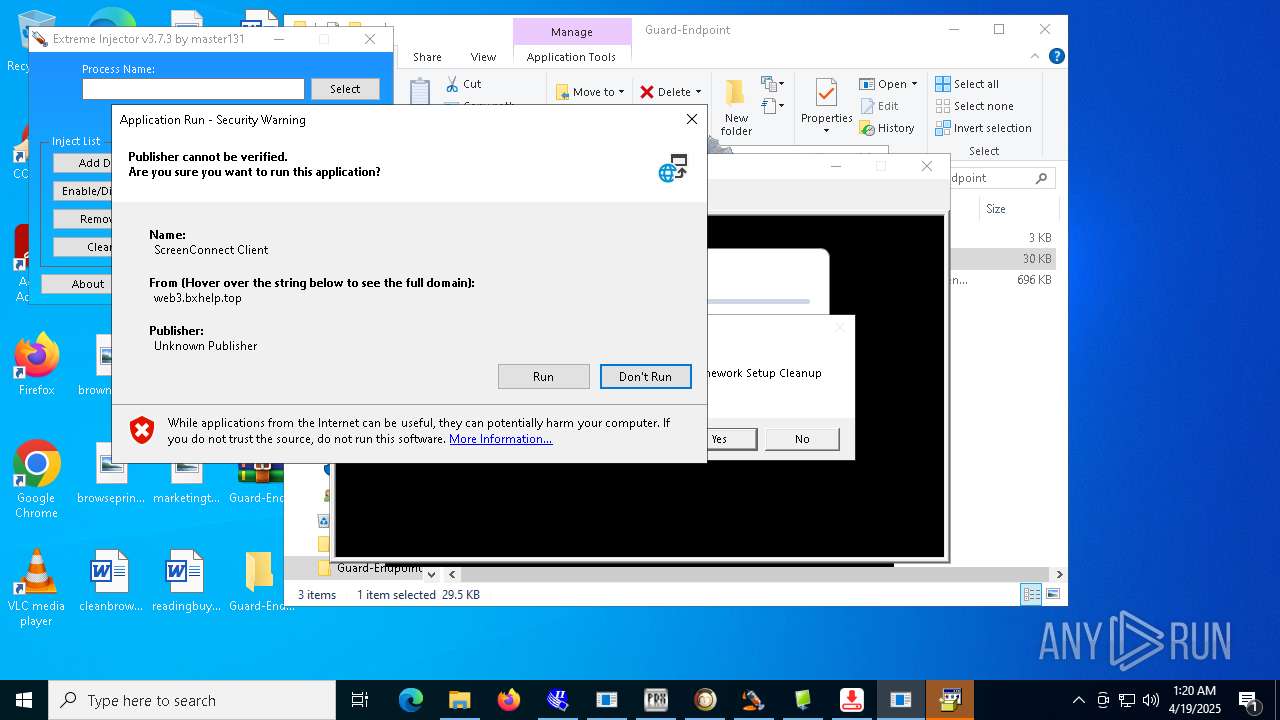This screenshot has width=1280, height=720.
Task: Click the taskbar search box
Action: [x=192, y=700]
